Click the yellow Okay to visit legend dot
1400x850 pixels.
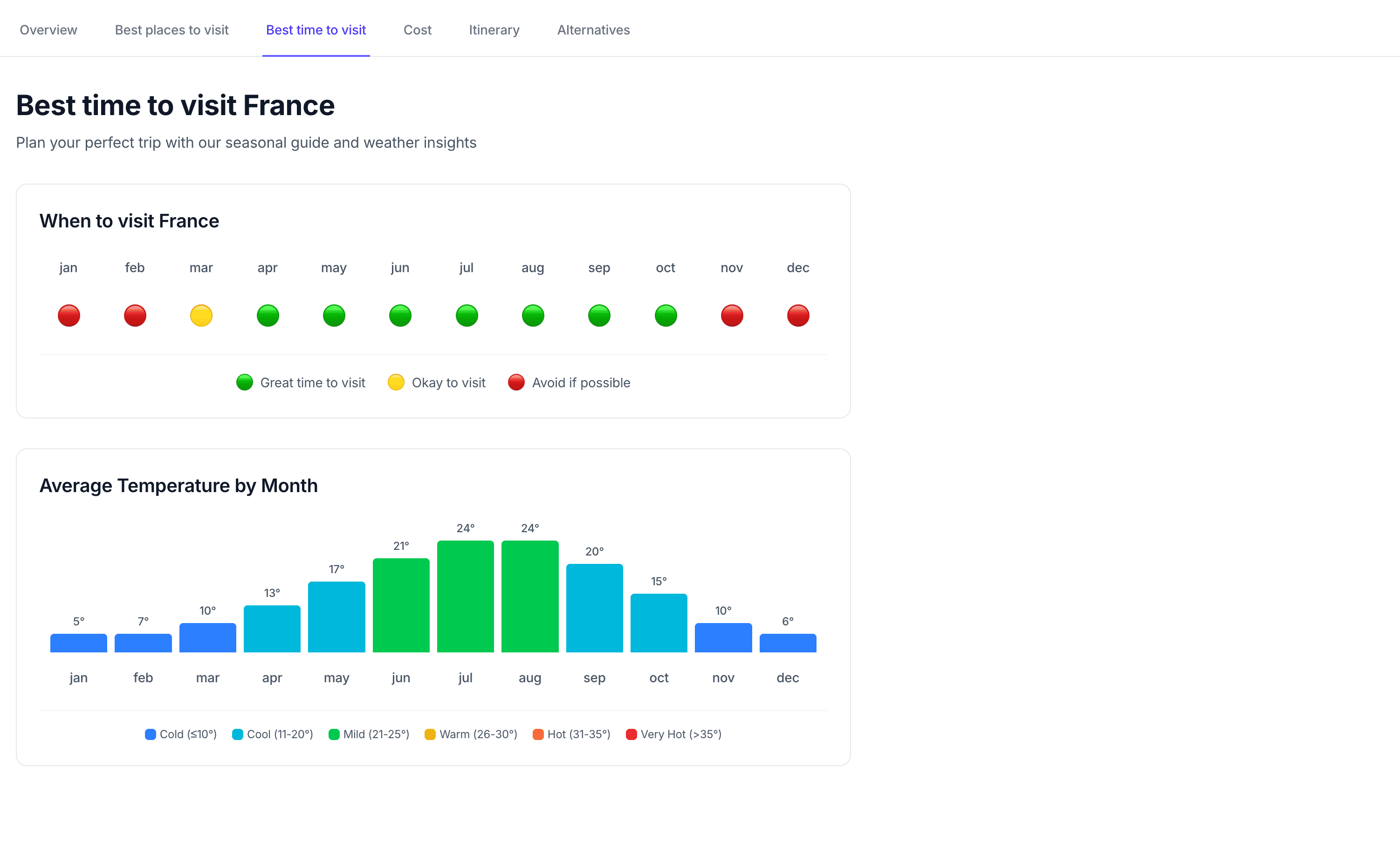pos(396,383)
